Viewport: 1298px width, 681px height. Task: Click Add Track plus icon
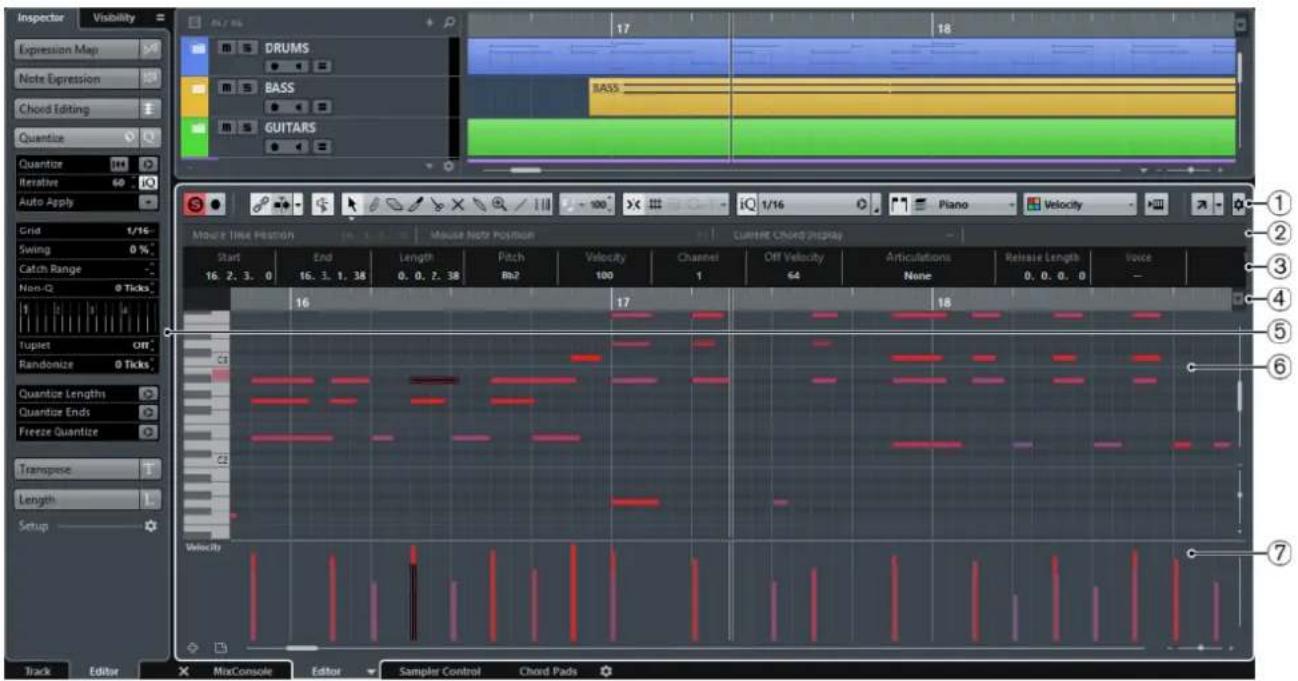[430, 21]
